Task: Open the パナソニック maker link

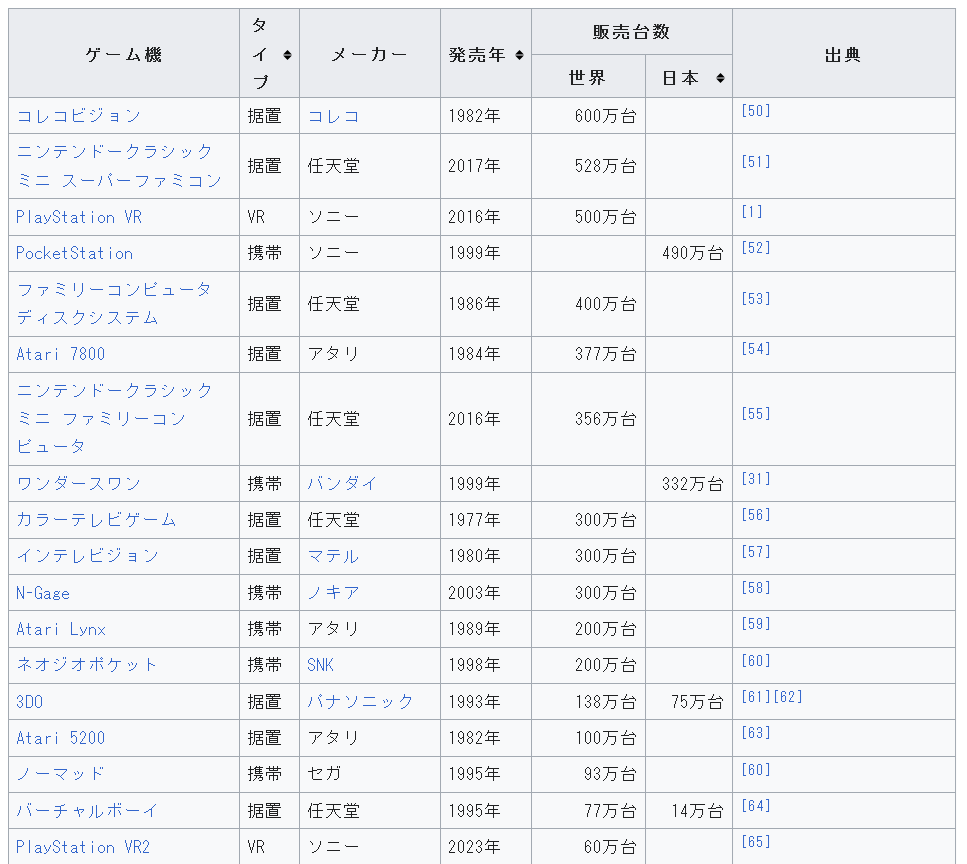Action: coord(360,701)
